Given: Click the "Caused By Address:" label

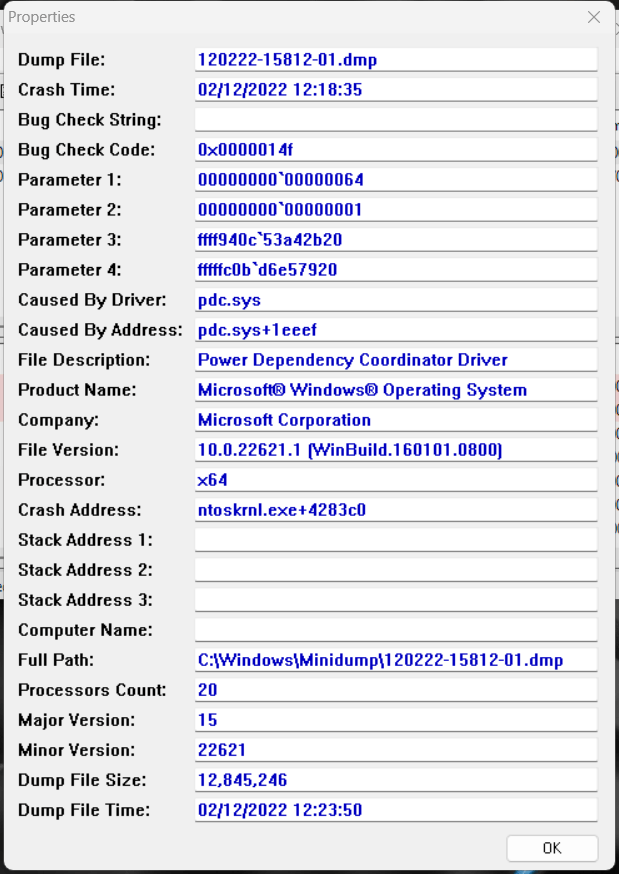Looking at the screenshot, I should coord(100,330).
